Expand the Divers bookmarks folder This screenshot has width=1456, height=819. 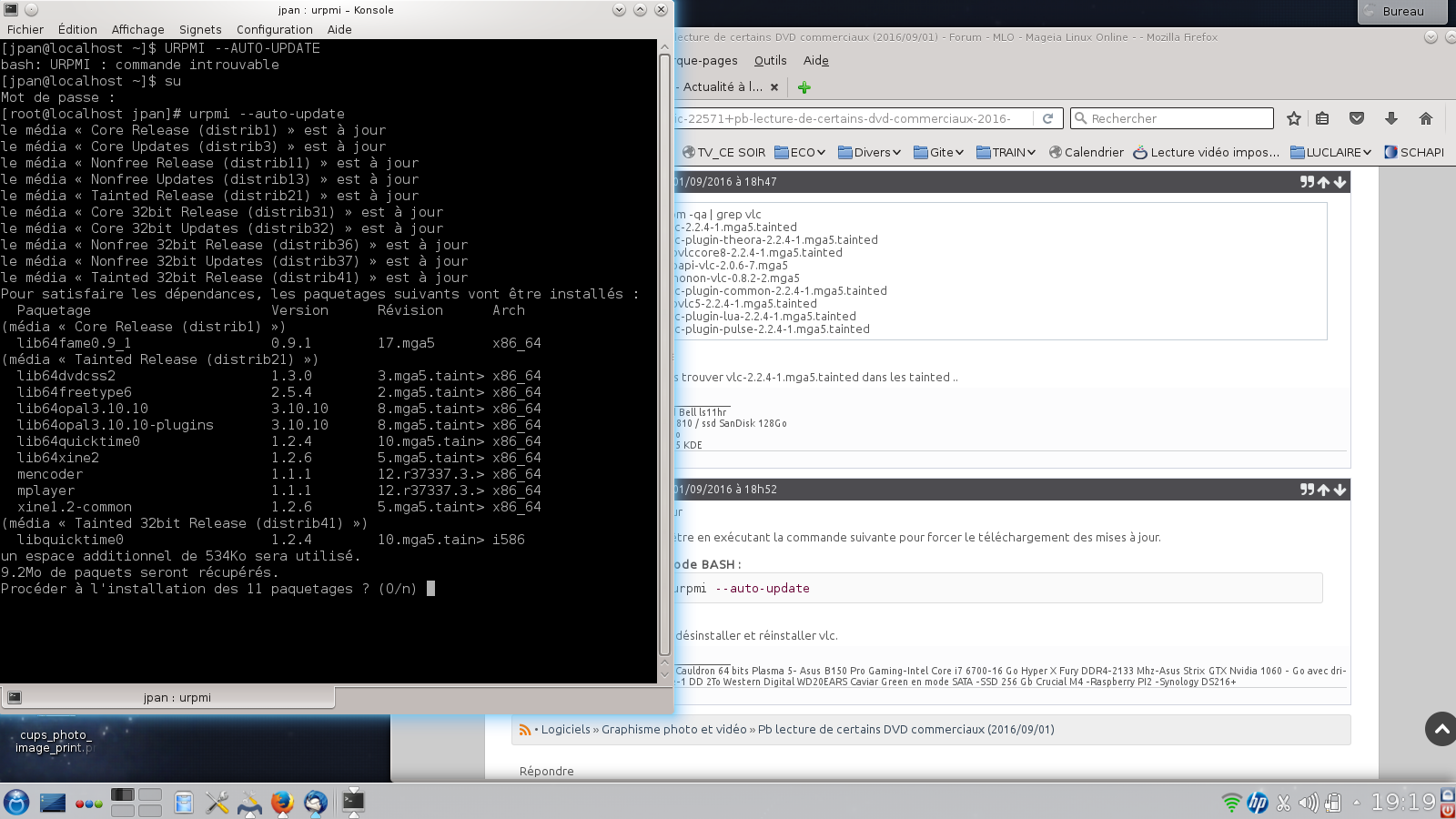coord(870,152)
